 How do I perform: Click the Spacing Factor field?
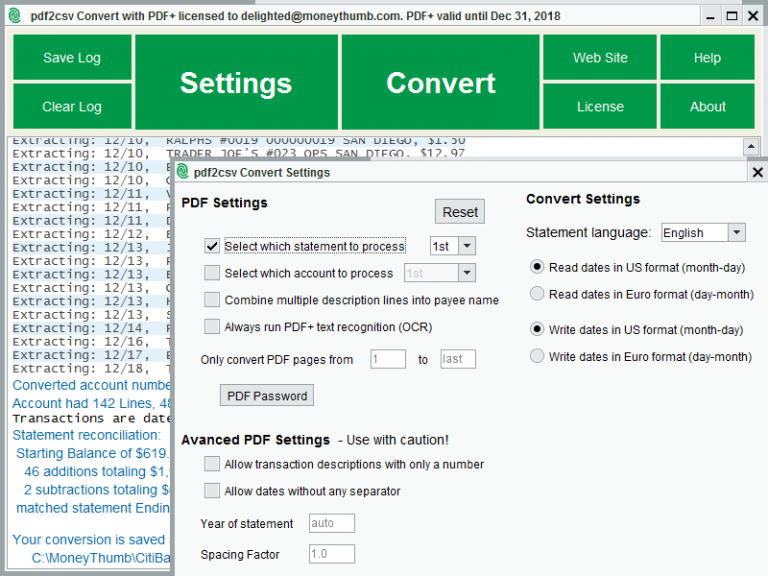click(332, 554)
